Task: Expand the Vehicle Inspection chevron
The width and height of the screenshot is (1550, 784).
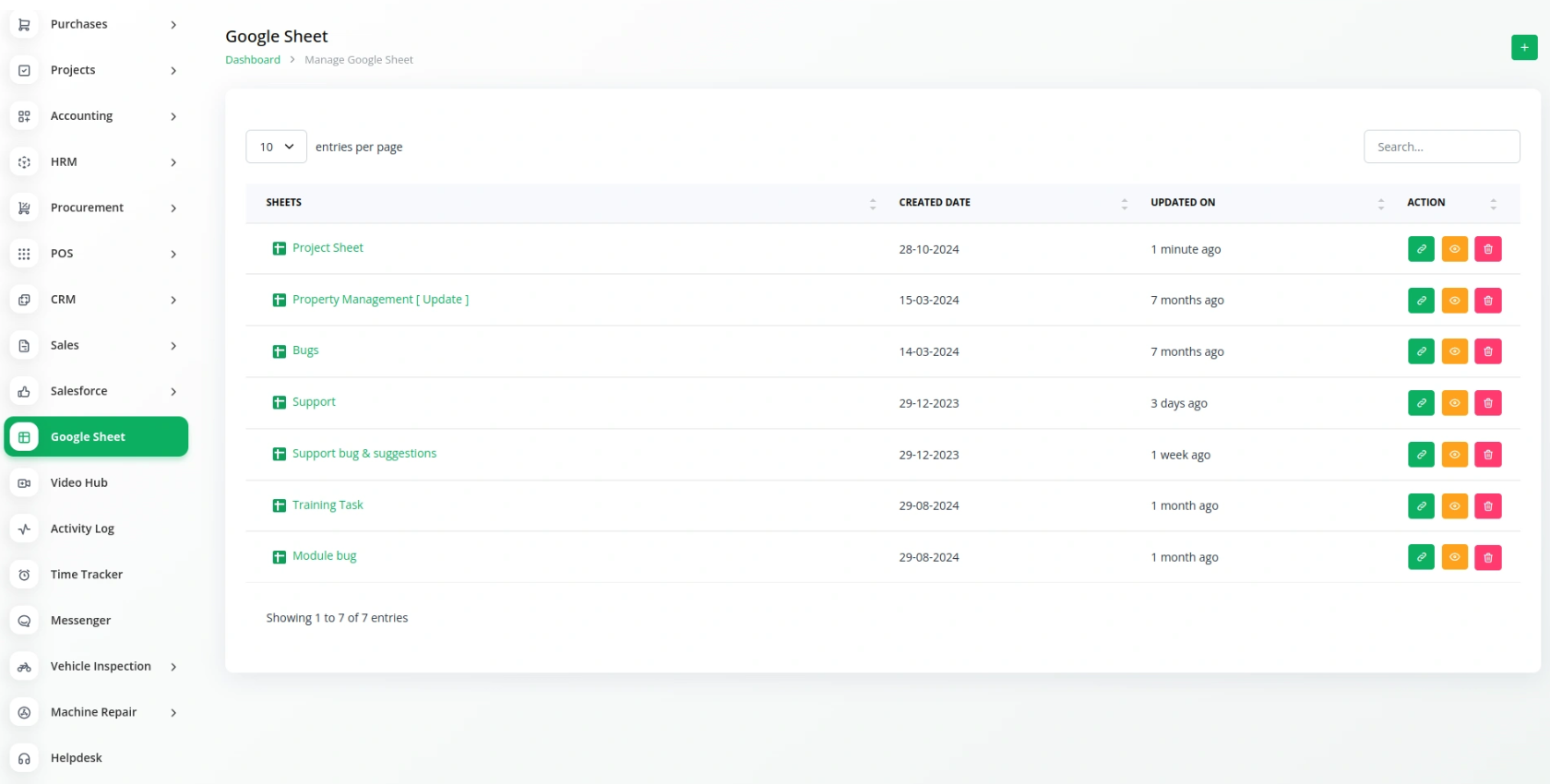Action: point(173,667)
